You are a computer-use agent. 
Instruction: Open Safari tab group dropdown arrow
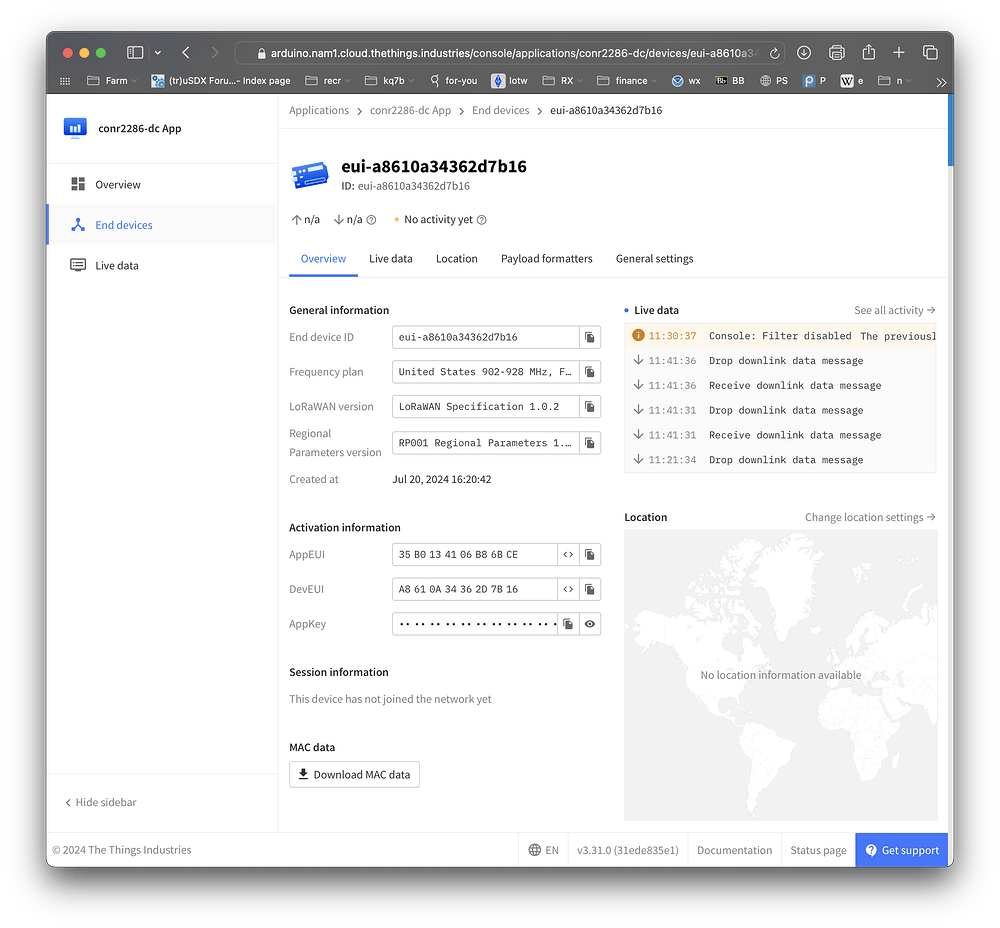pos(158,53)
